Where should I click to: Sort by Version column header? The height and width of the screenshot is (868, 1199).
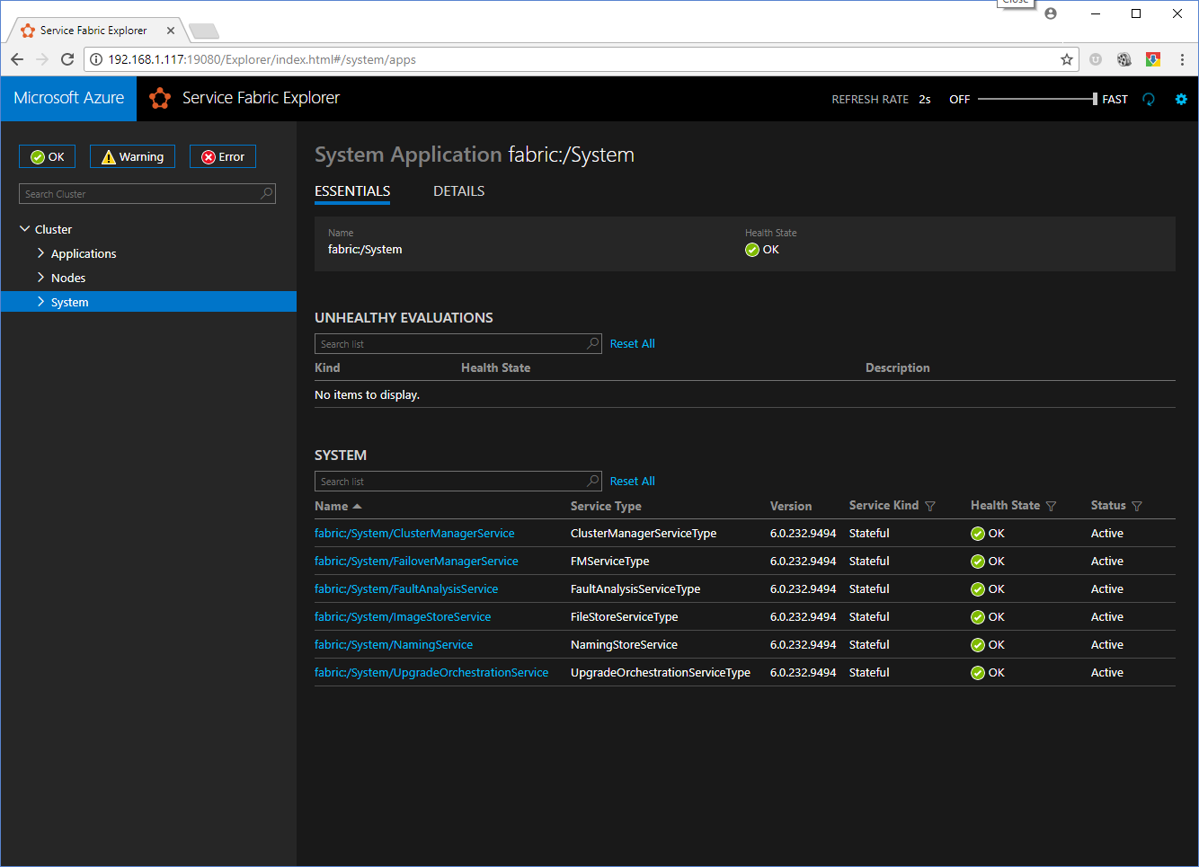[x=791, y=506]
